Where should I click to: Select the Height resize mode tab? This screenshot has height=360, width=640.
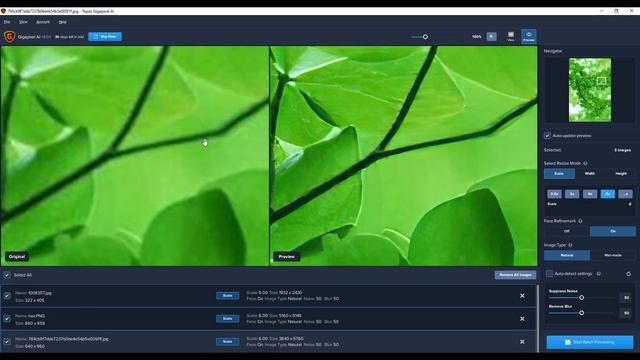[621, 173]
